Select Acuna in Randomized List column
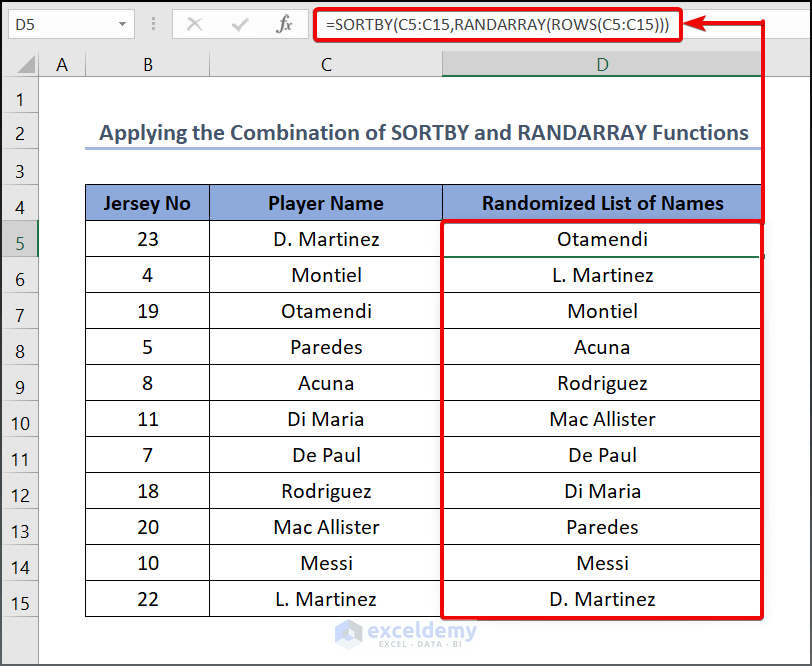Viewport: 812px width, 666px height. pyautogui.click(x=602, y=347)
